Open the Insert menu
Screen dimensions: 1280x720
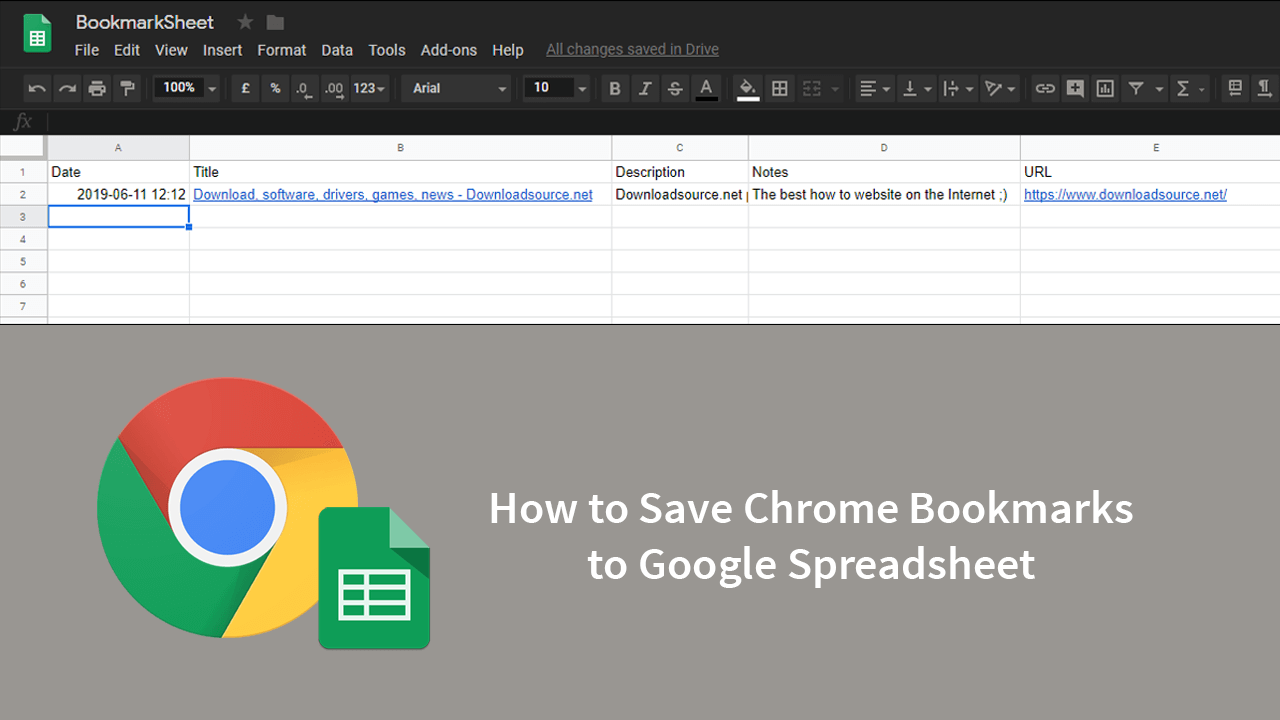tap(222, 50)
